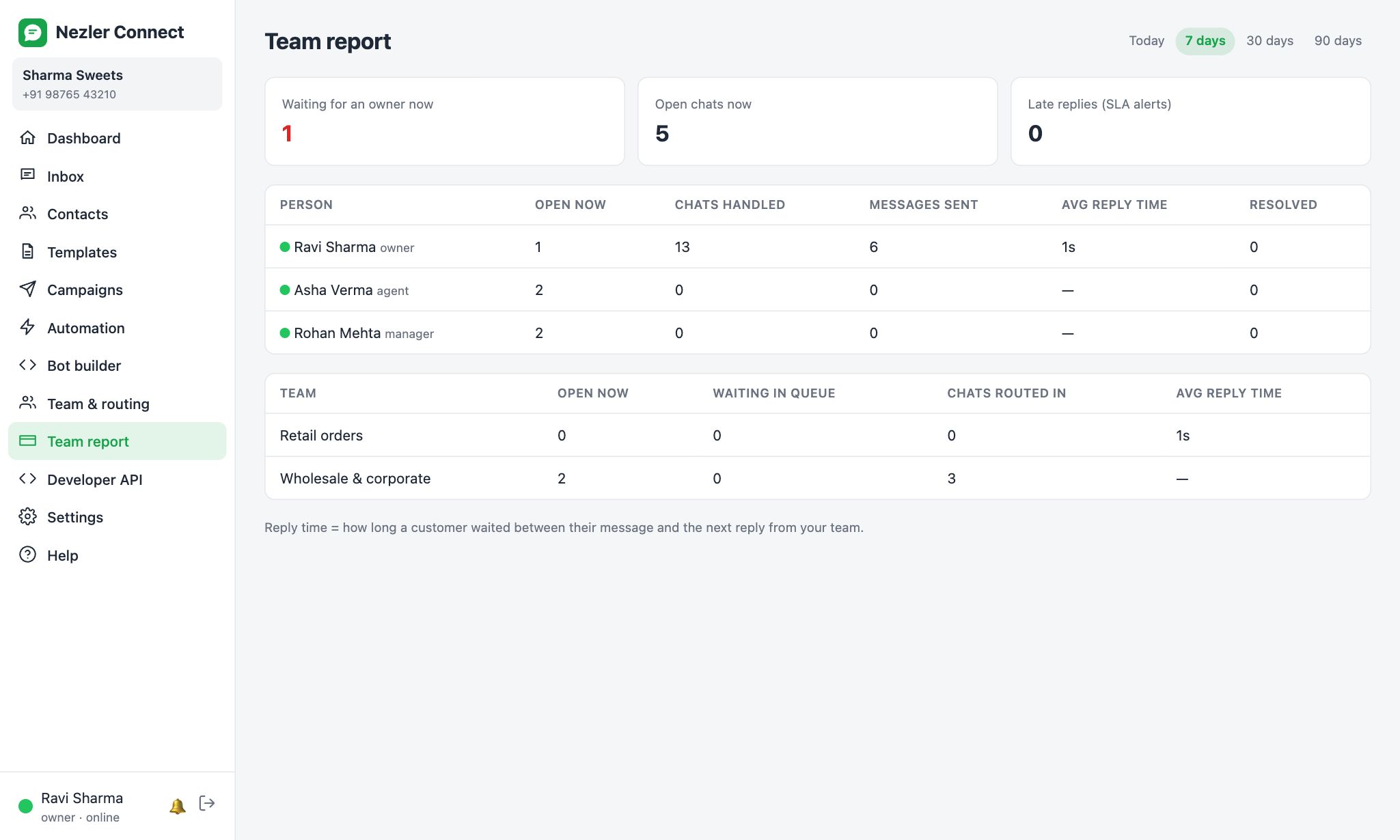Click the RESOLVED column header

click(x=1283, y=205)
